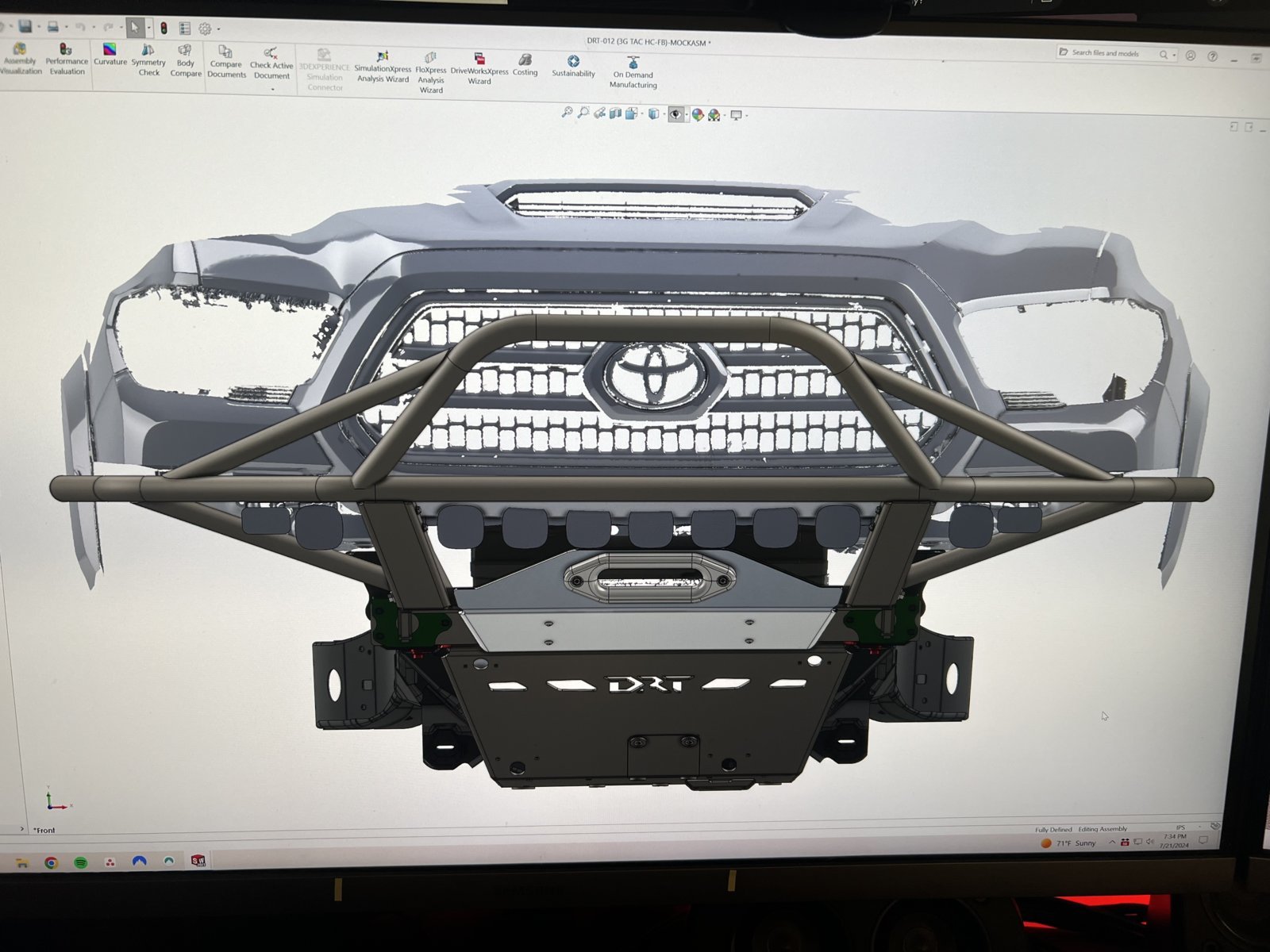Click the Print icon in quick toolbar
This screenshot has width=1270, height=952.
(53, 27)
